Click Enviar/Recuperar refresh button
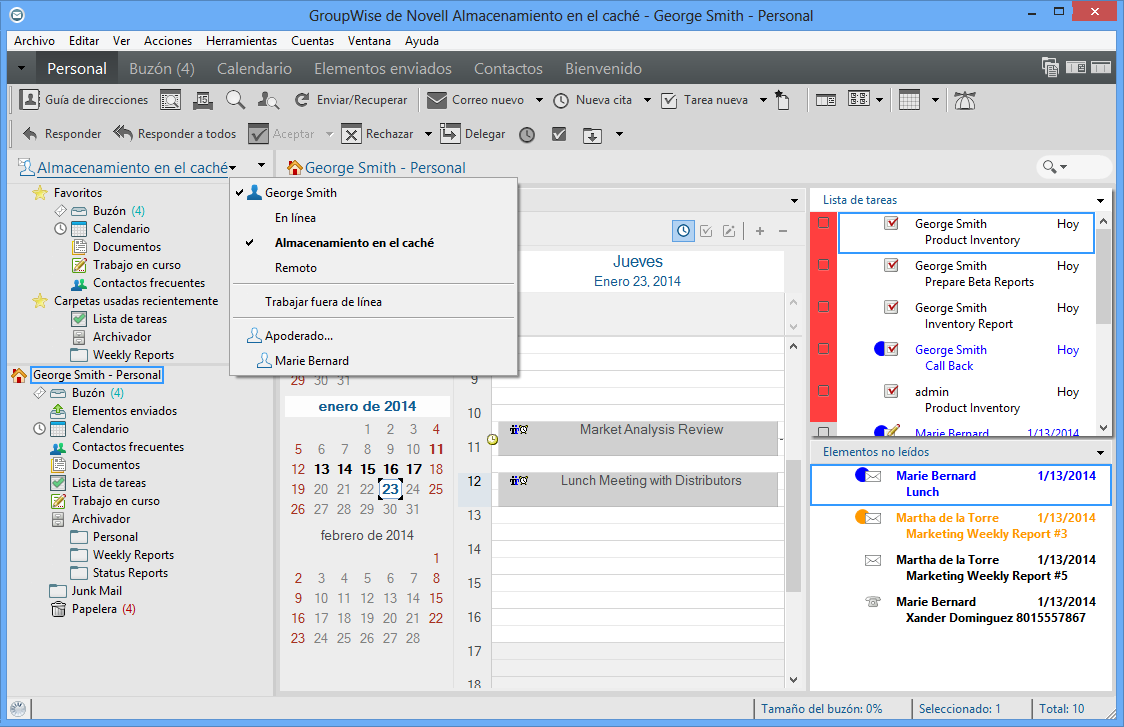The height and width of the screenshot is (727, 1124). (351, 100)
